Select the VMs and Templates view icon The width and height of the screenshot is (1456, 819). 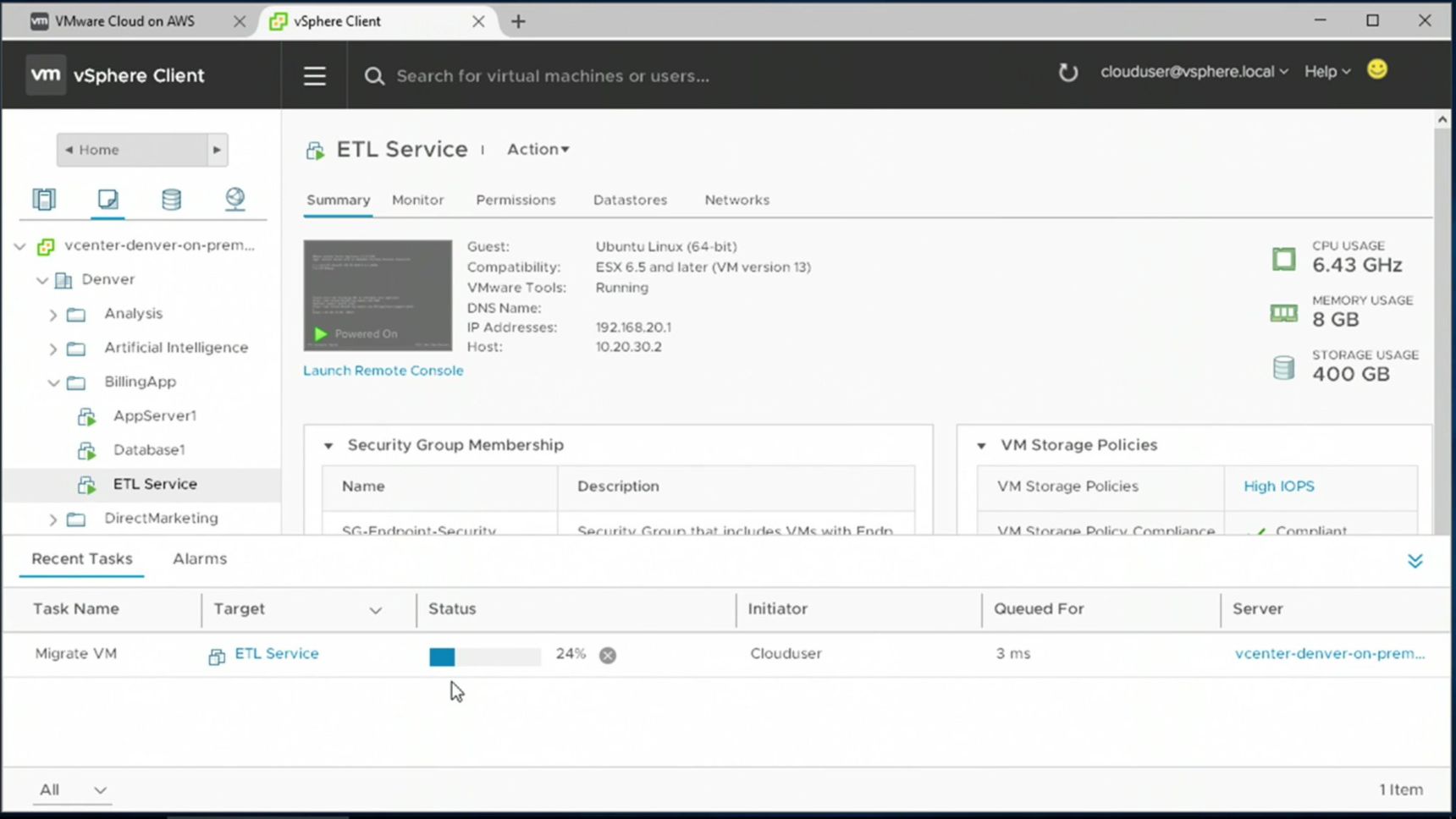[108, 199]
